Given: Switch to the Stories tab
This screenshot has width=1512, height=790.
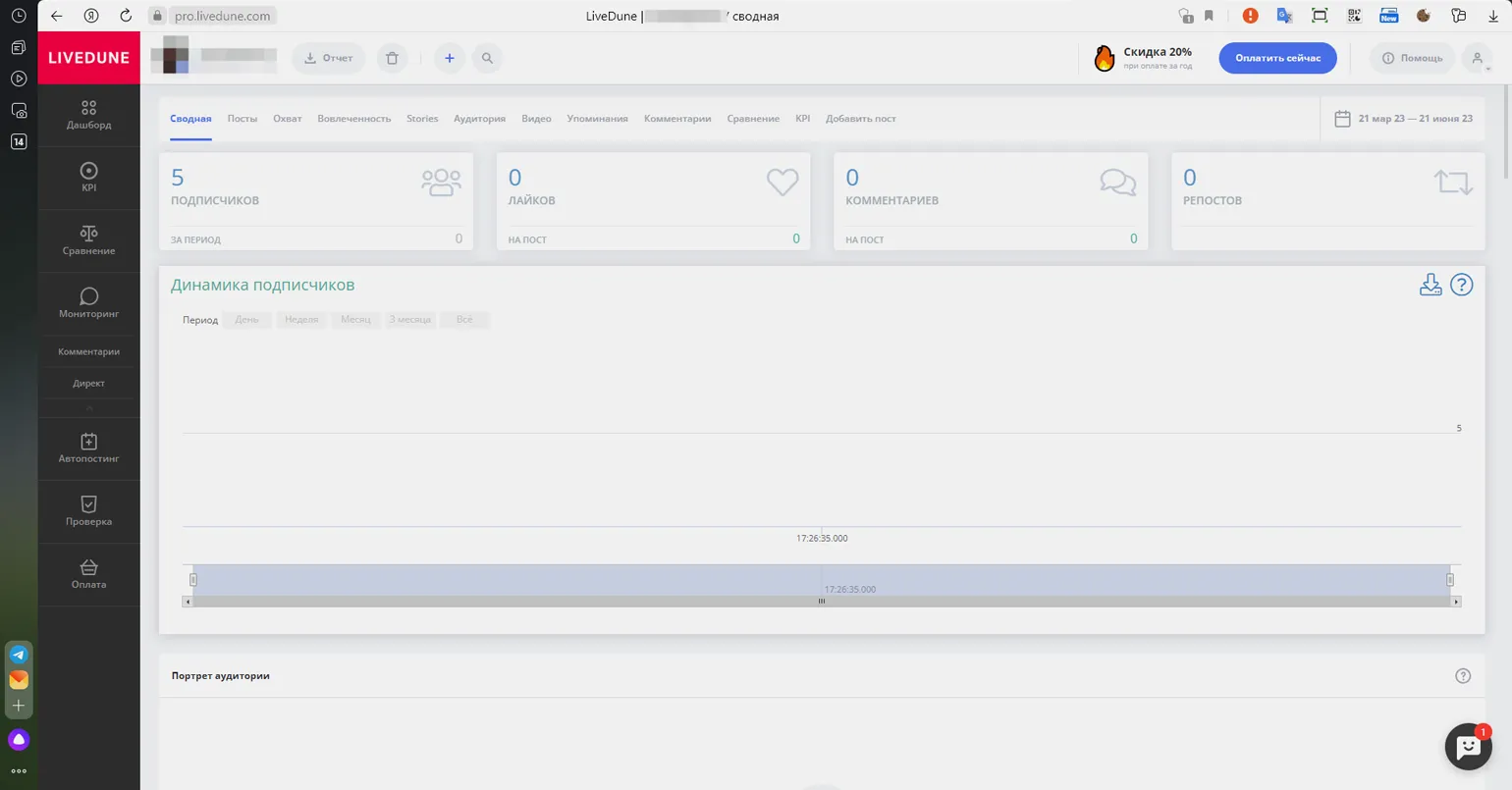Looking at the screenshot, I should (422, 119).
